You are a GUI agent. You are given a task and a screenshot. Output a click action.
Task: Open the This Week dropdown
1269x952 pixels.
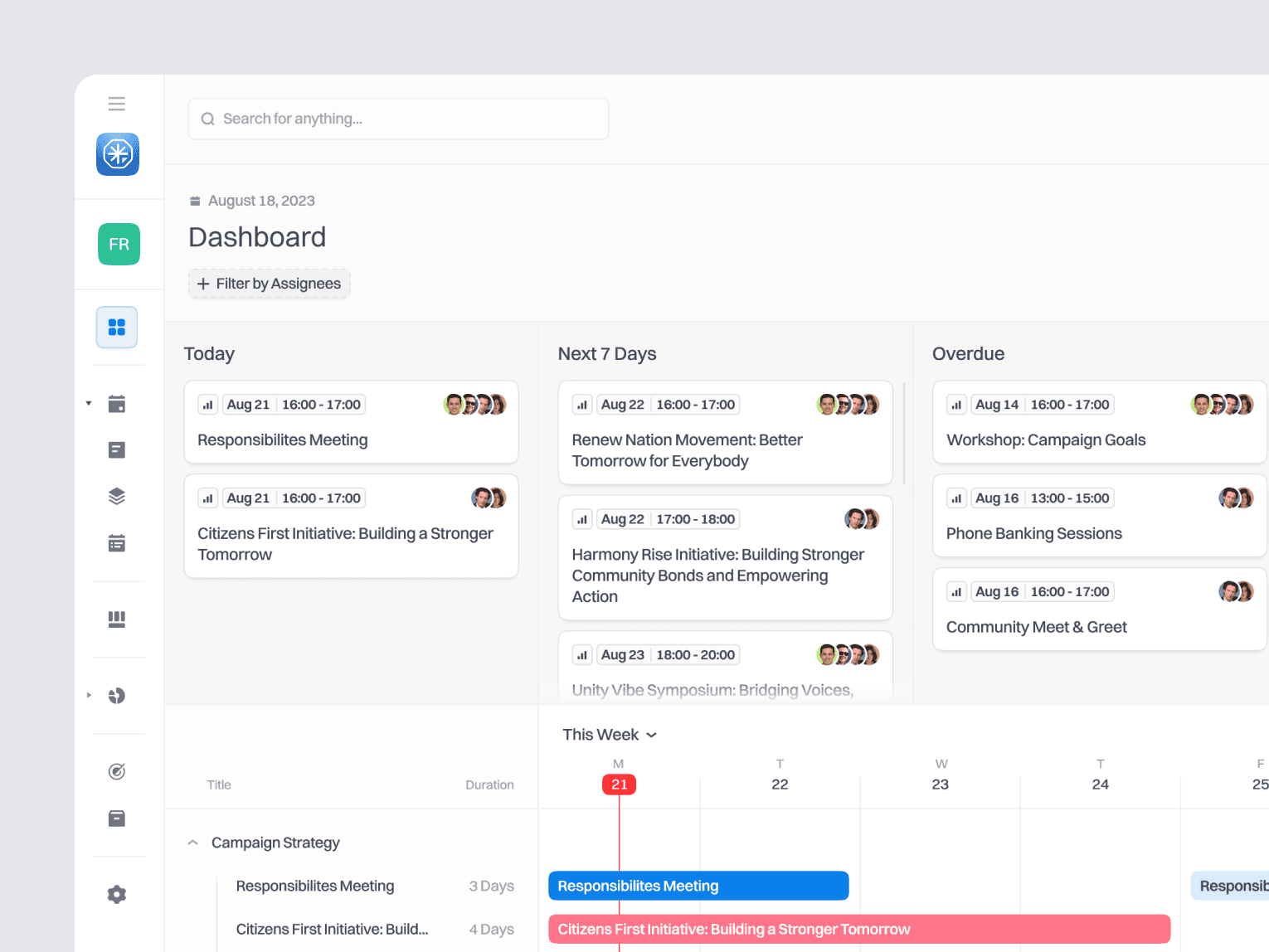[x=610, y=735]
